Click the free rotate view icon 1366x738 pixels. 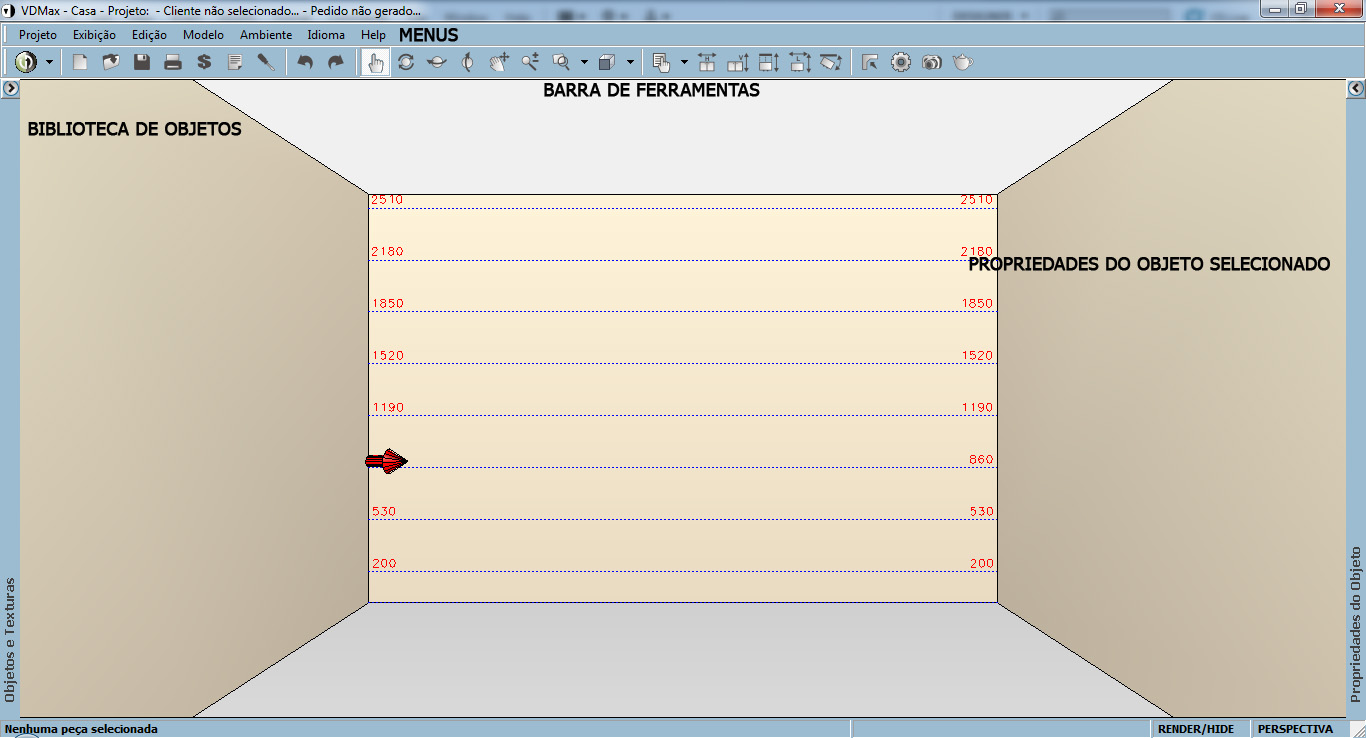[x=406, y=62]
